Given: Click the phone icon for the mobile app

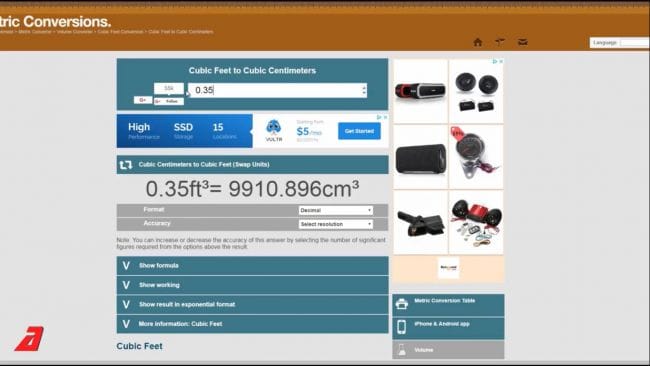Looking at the screenshot, I should tap(401, 327).
